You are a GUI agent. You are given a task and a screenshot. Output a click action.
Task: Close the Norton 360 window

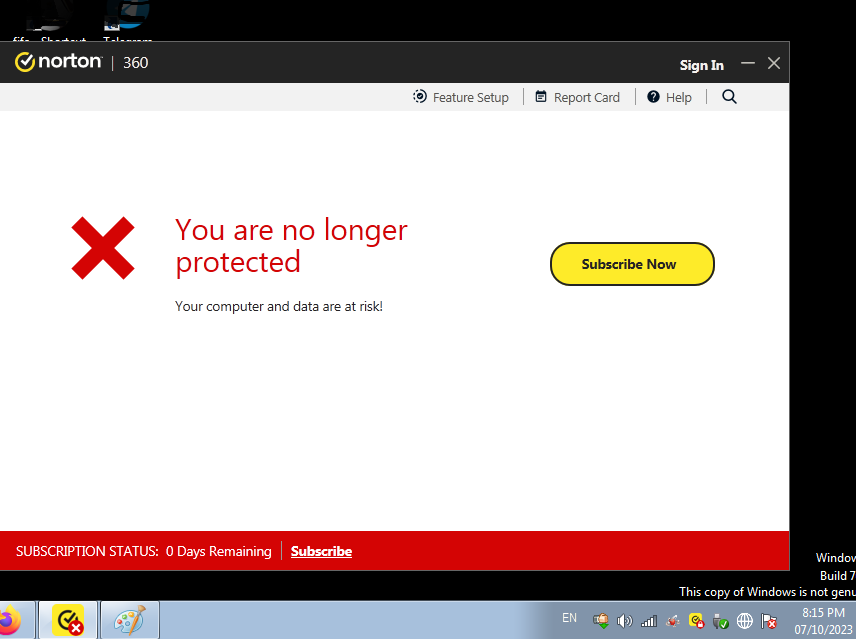[x=774, y=63]
